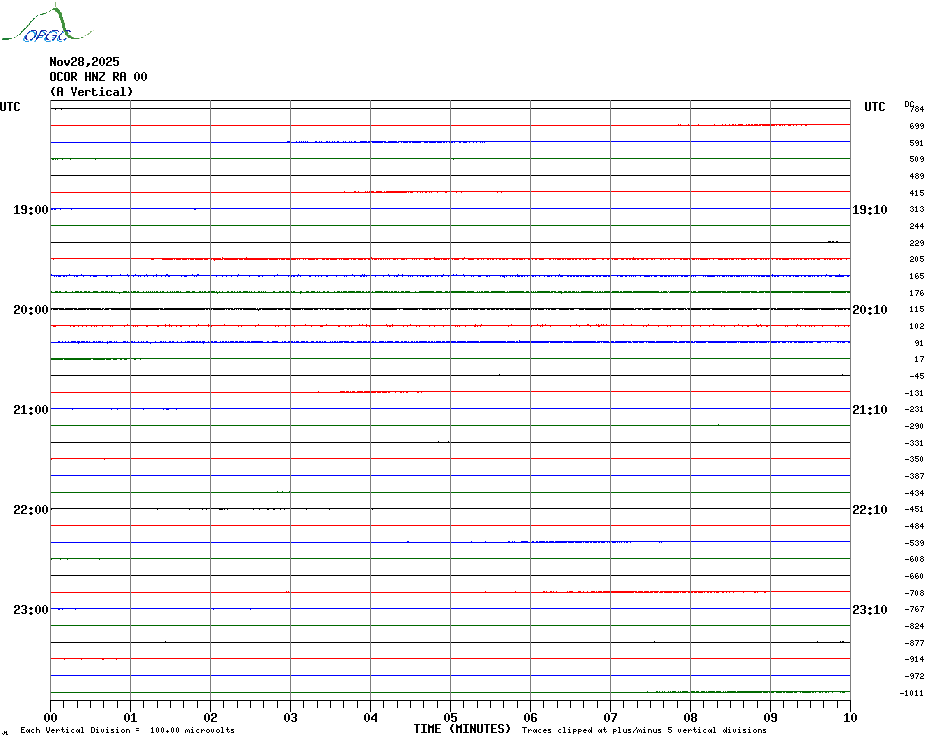Select the 10 minute tick label
This screenshot has height=744, width=930.
click(x=849, y=717)
